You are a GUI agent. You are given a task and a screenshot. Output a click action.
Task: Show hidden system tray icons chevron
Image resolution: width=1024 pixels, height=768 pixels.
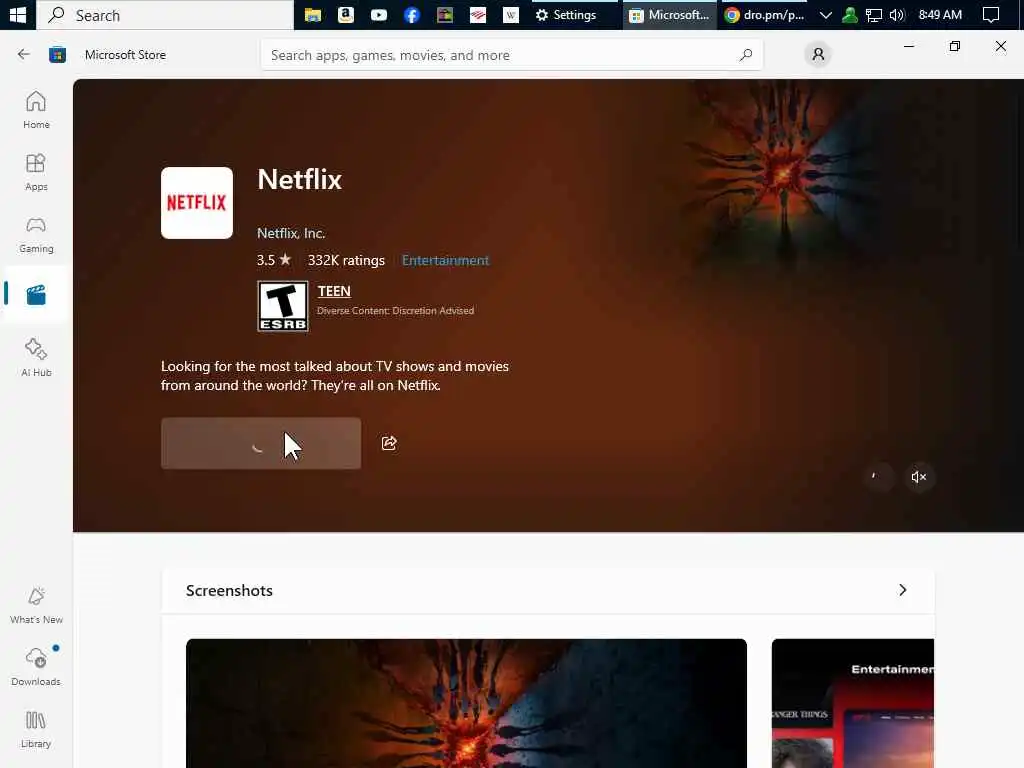click(825, 15)
